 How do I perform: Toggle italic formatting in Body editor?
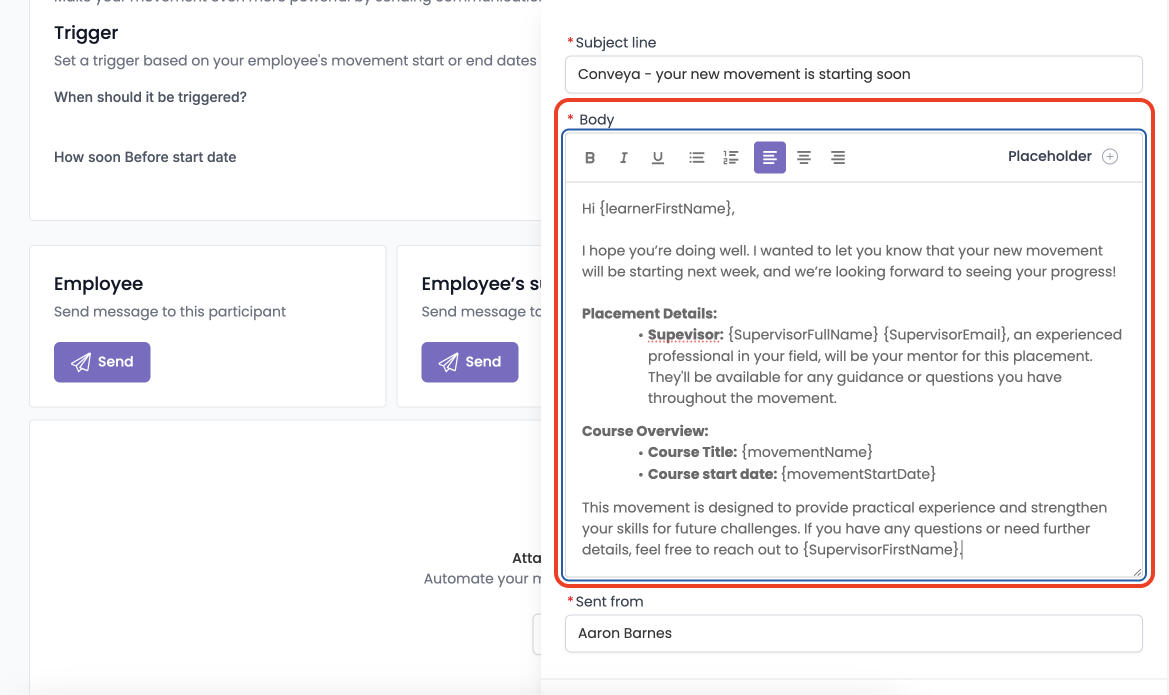click(623, 157)
